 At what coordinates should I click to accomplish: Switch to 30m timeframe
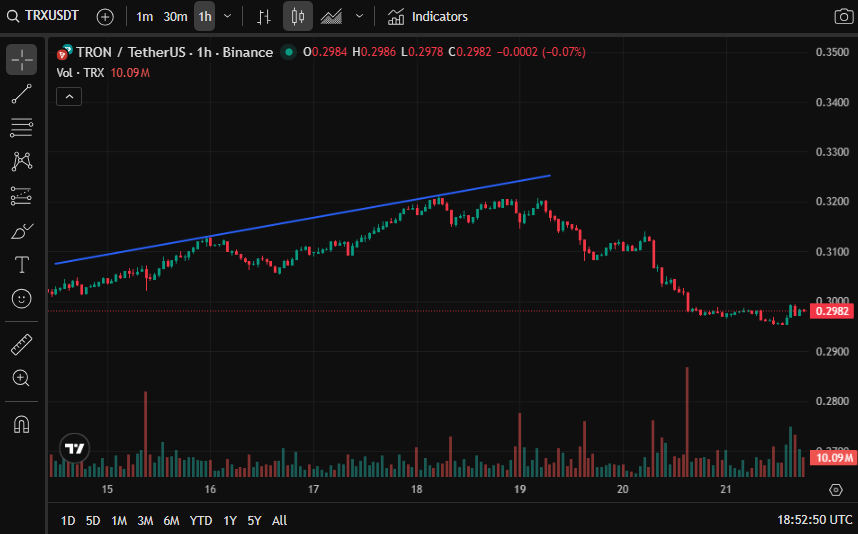pos(175,17)
